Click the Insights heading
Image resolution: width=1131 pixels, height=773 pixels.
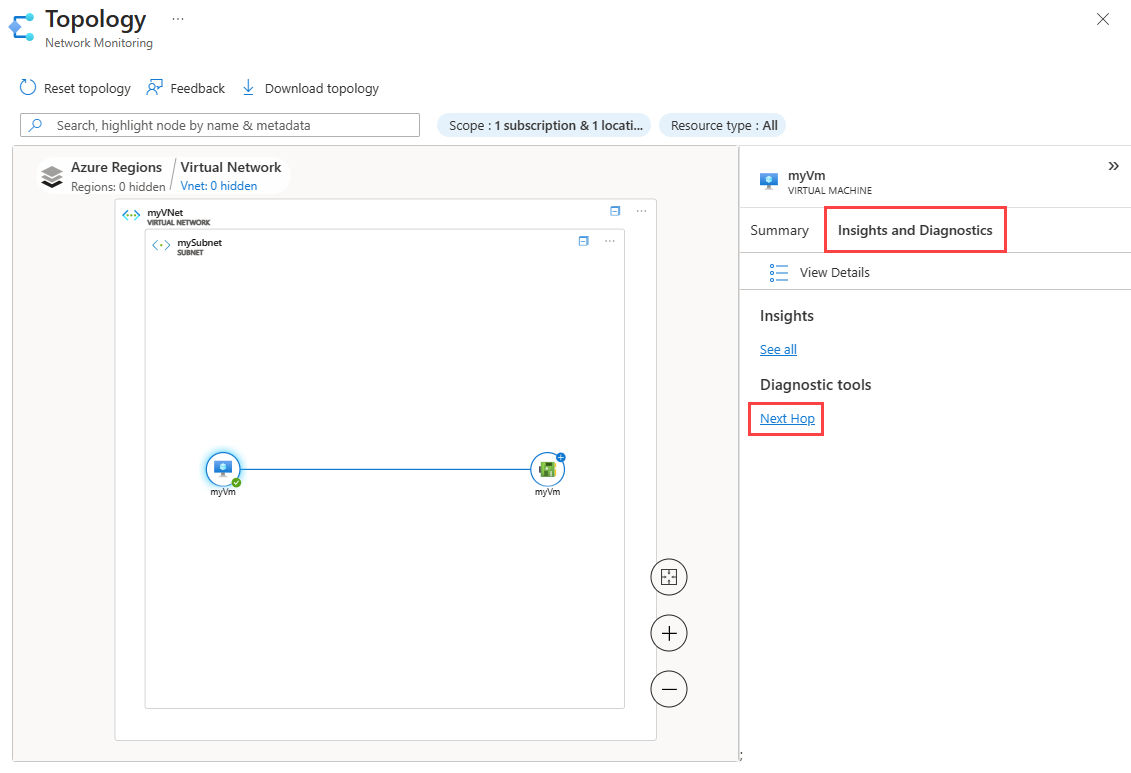786,316
